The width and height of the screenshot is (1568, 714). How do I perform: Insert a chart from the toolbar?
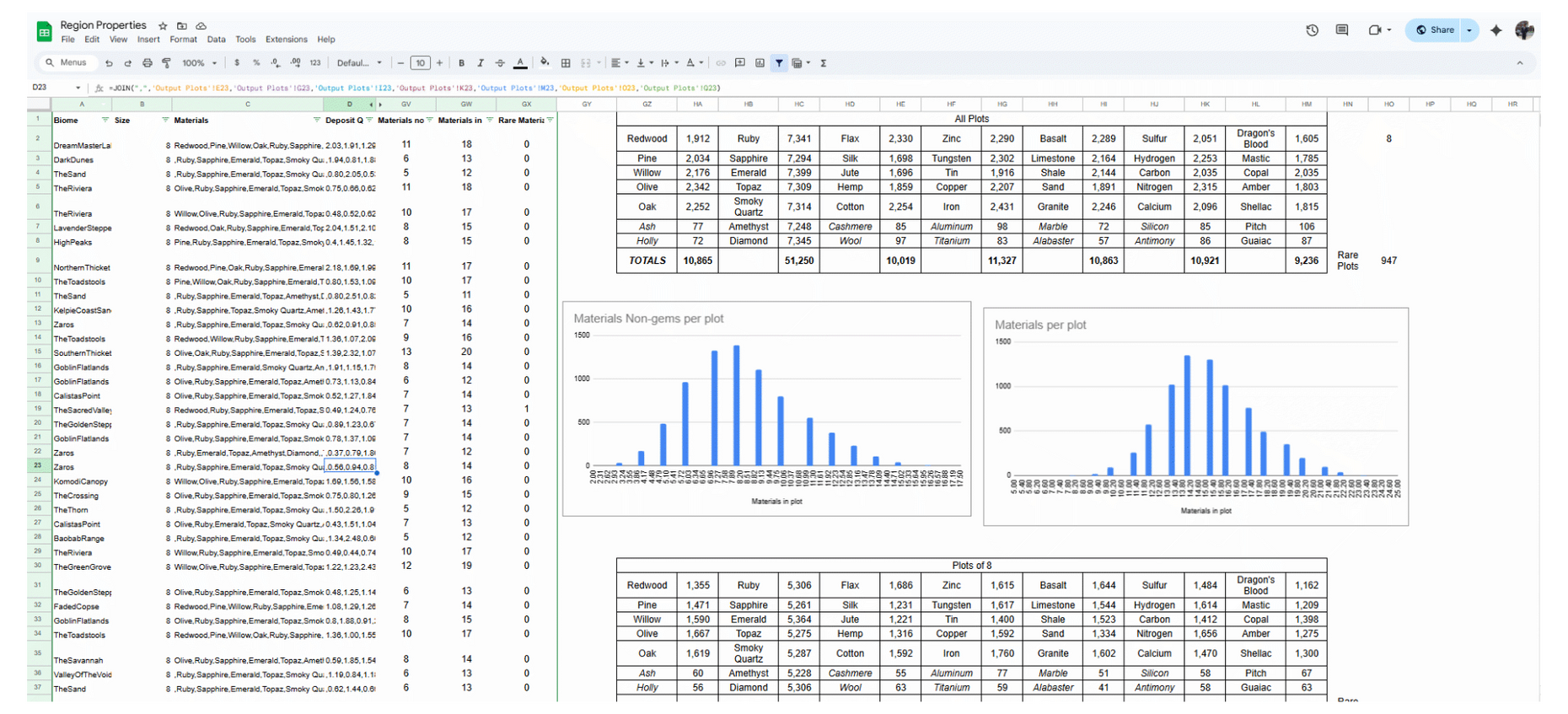(x=760, y=63)
